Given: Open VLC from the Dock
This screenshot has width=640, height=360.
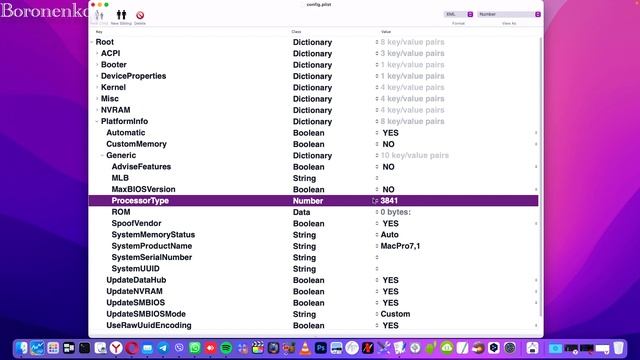Looking at the screenshot, I should [305, 348].
